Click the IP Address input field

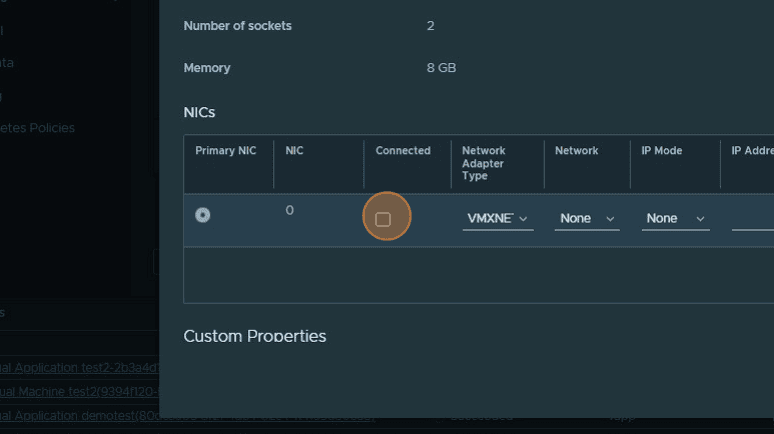pyautogui.click(x=753, y=220)
